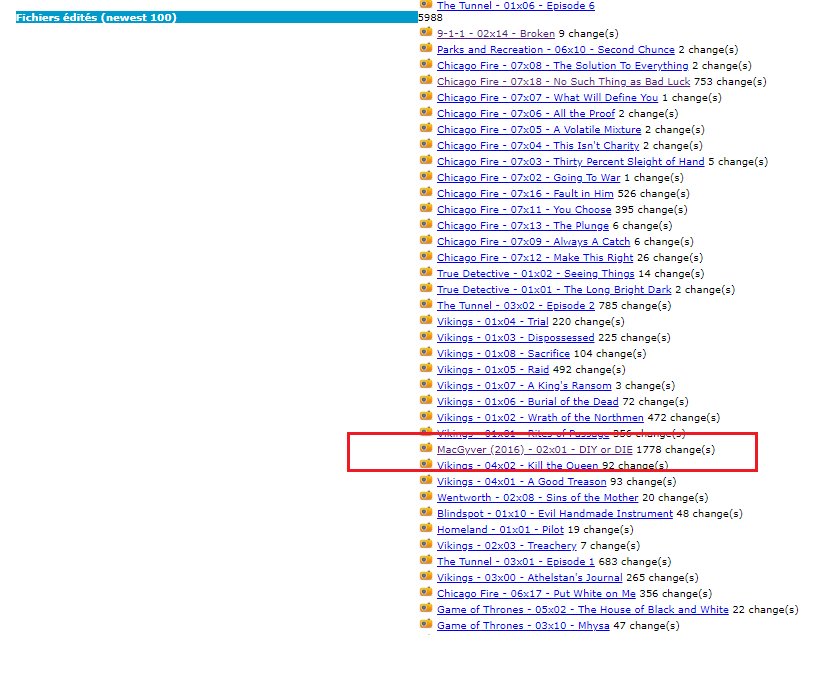The height and width of the screenshot is (690, 815).
Task: Click the icon next to True Detective 01x02
Action: (426, 272)
